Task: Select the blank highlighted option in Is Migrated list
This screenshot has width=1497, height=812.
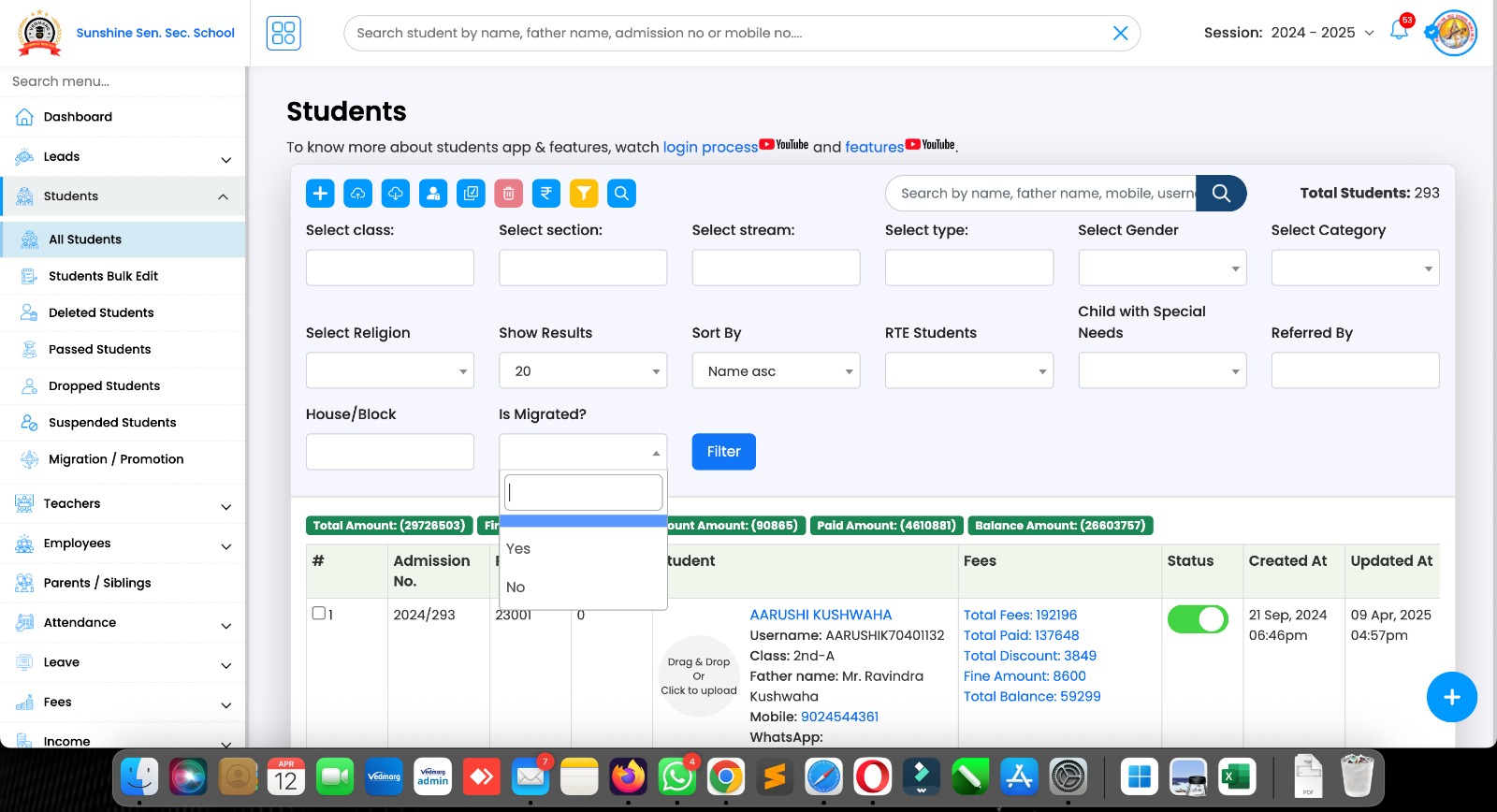Action: [x=583, y=521]
